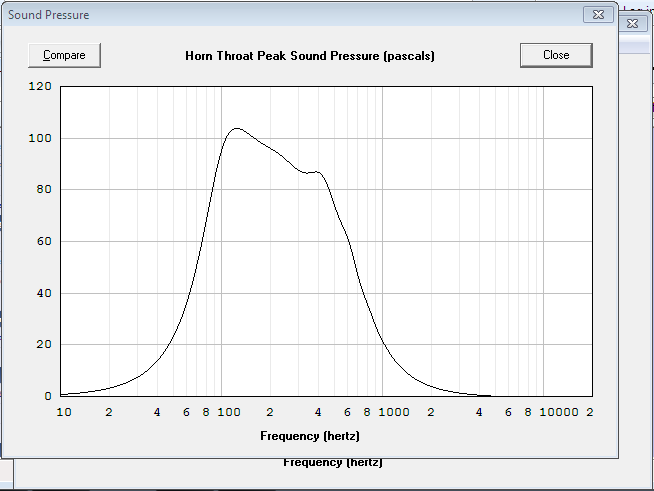Click the Compare button
Image resolution: width=654 pixels, height=491 pixels.
pos(64,55)
